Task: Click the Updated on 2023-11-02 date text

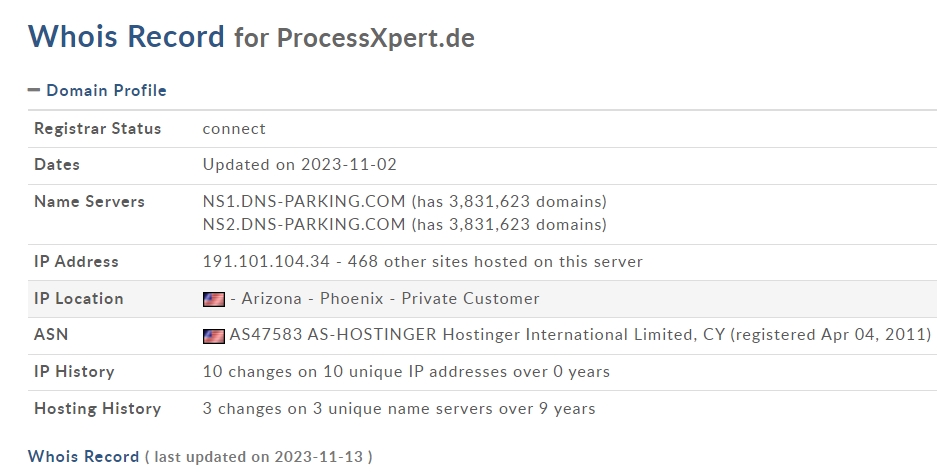Action: point(299,165)
